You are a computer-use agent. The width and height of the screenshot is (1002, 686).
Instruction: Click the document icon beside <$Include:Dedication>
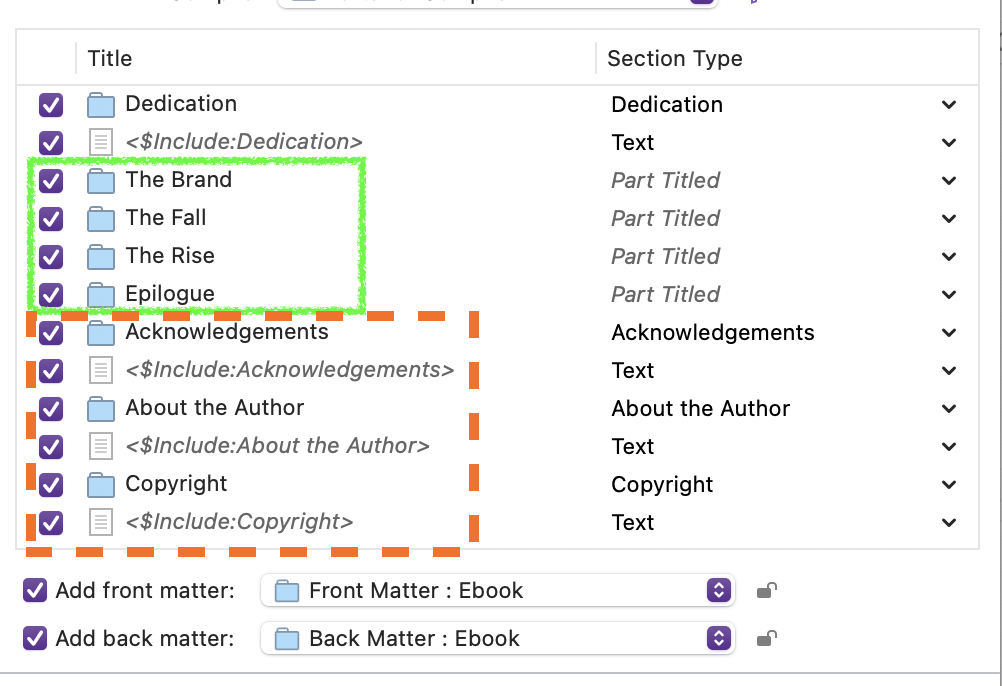[x=101, y=142]
